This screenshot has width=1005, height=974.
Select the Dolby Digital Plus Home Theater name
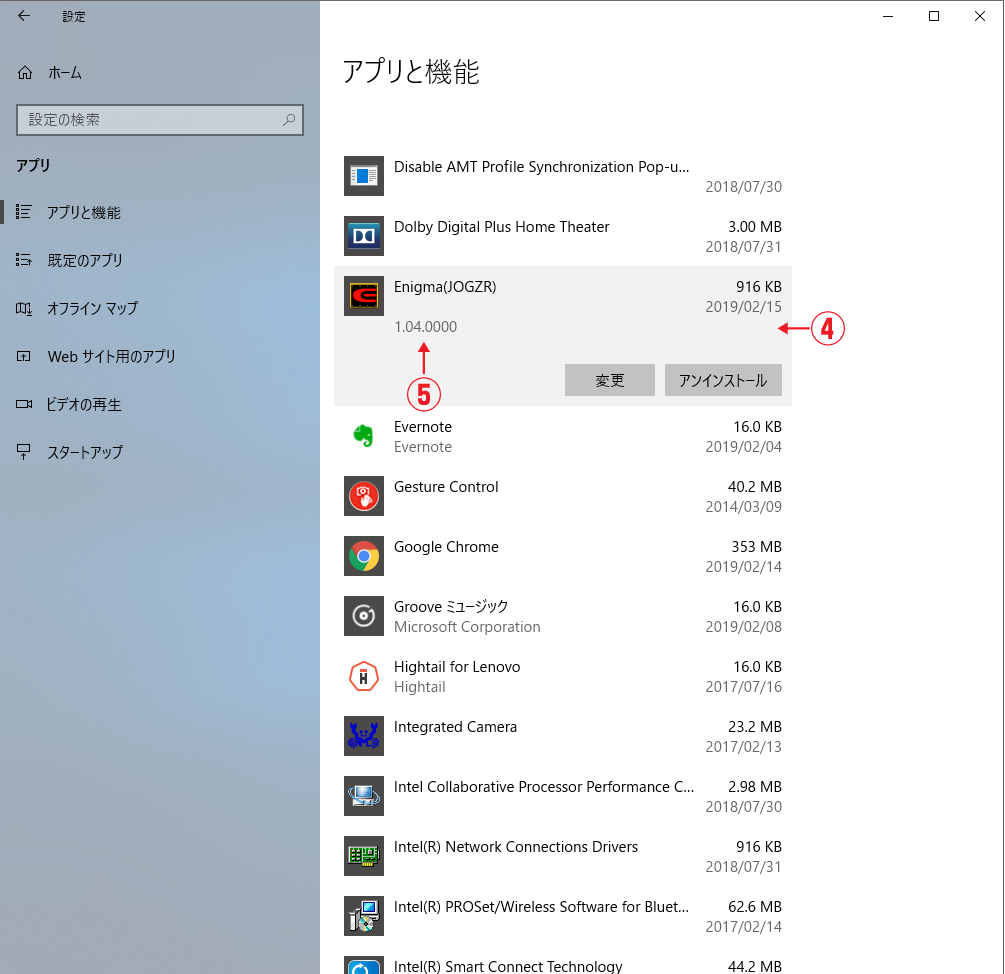coord(501,227)
